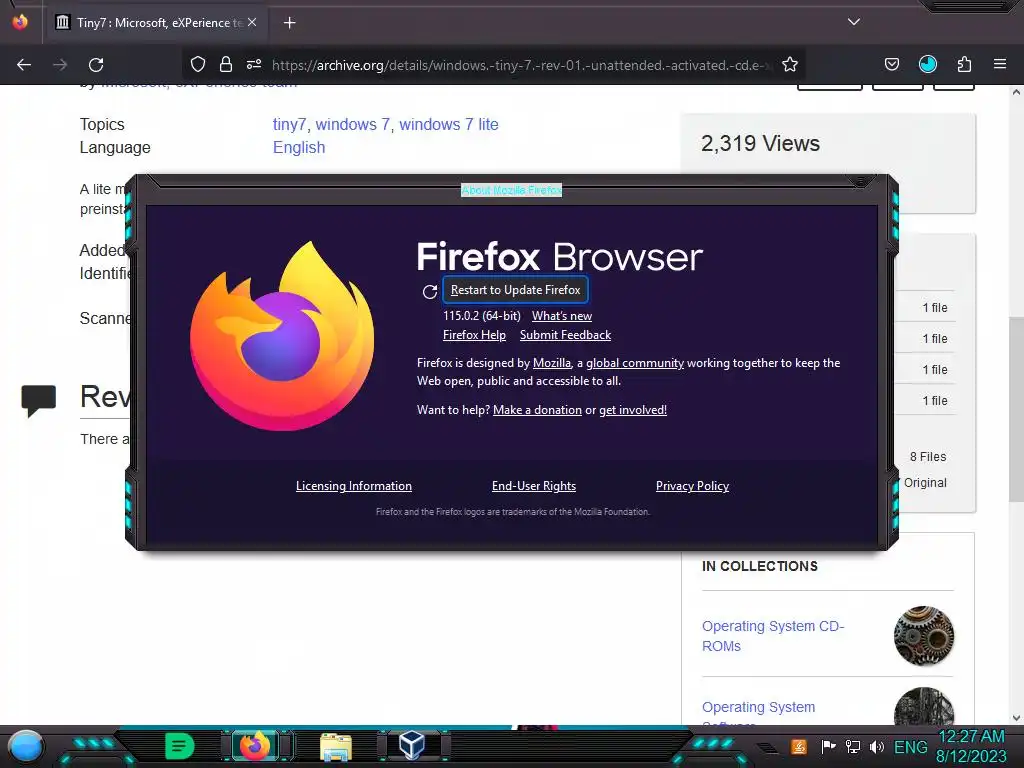Select the Tiny7 Microsoft eXPerience tab
Screen dimensions: 1024x768
click(x=157, y=22)
